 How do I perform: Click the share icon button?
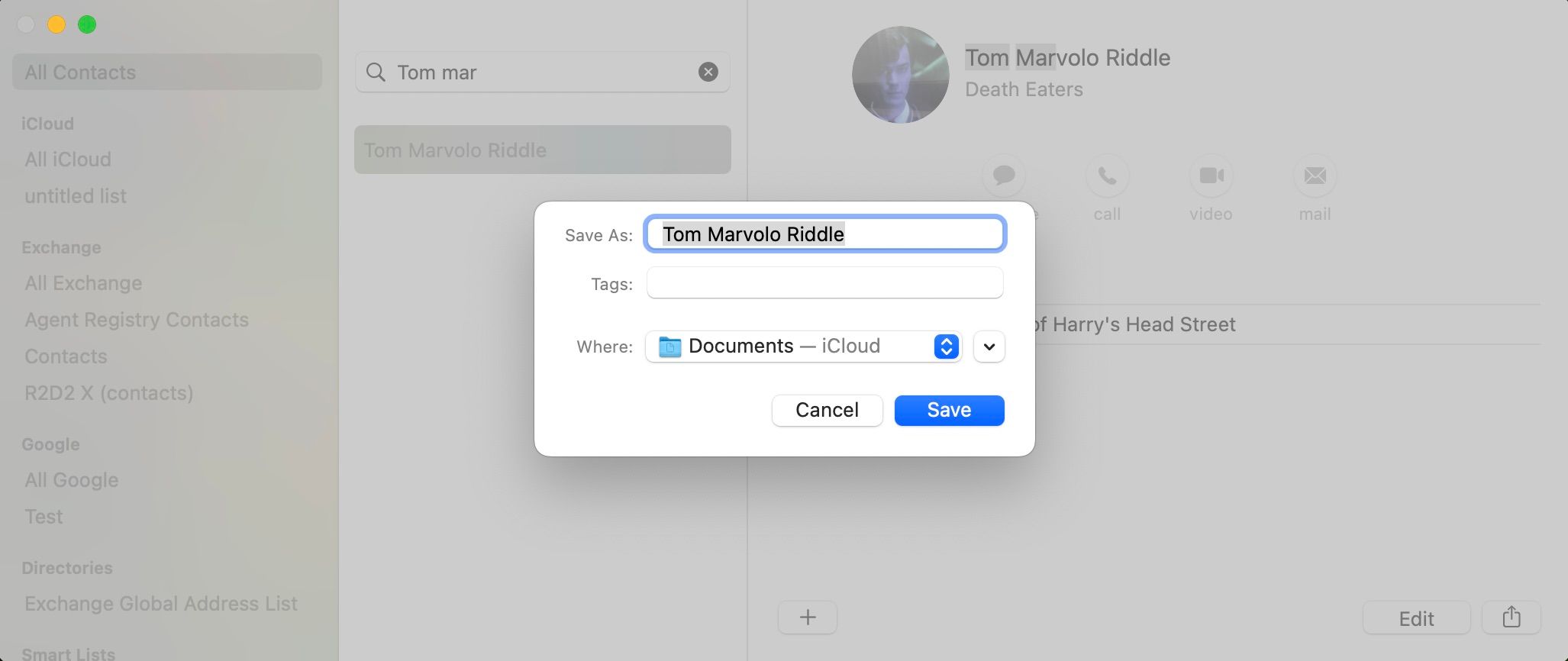pyautogui.click(x=1511, y=617)
